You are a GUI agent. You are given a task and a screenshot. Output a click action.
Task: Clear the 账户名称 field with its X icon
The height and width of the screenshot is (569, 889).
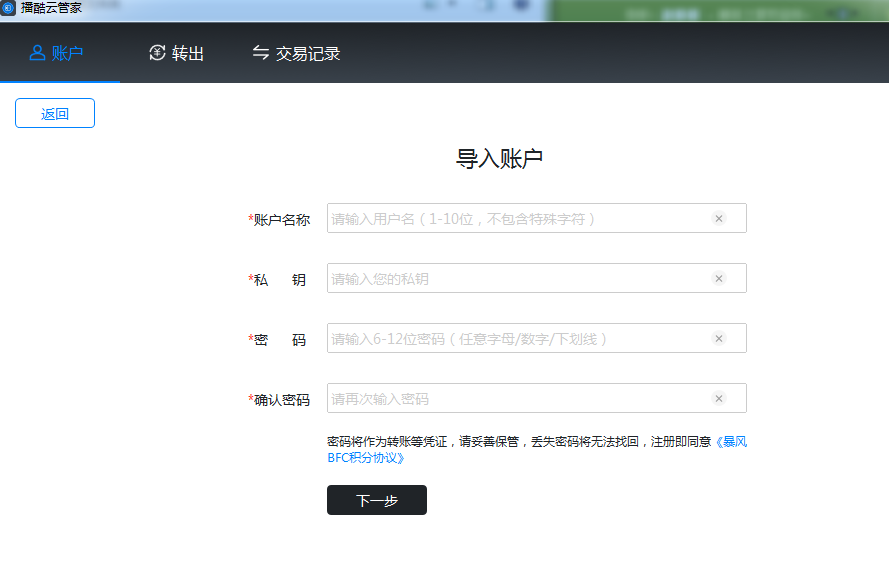718,219
